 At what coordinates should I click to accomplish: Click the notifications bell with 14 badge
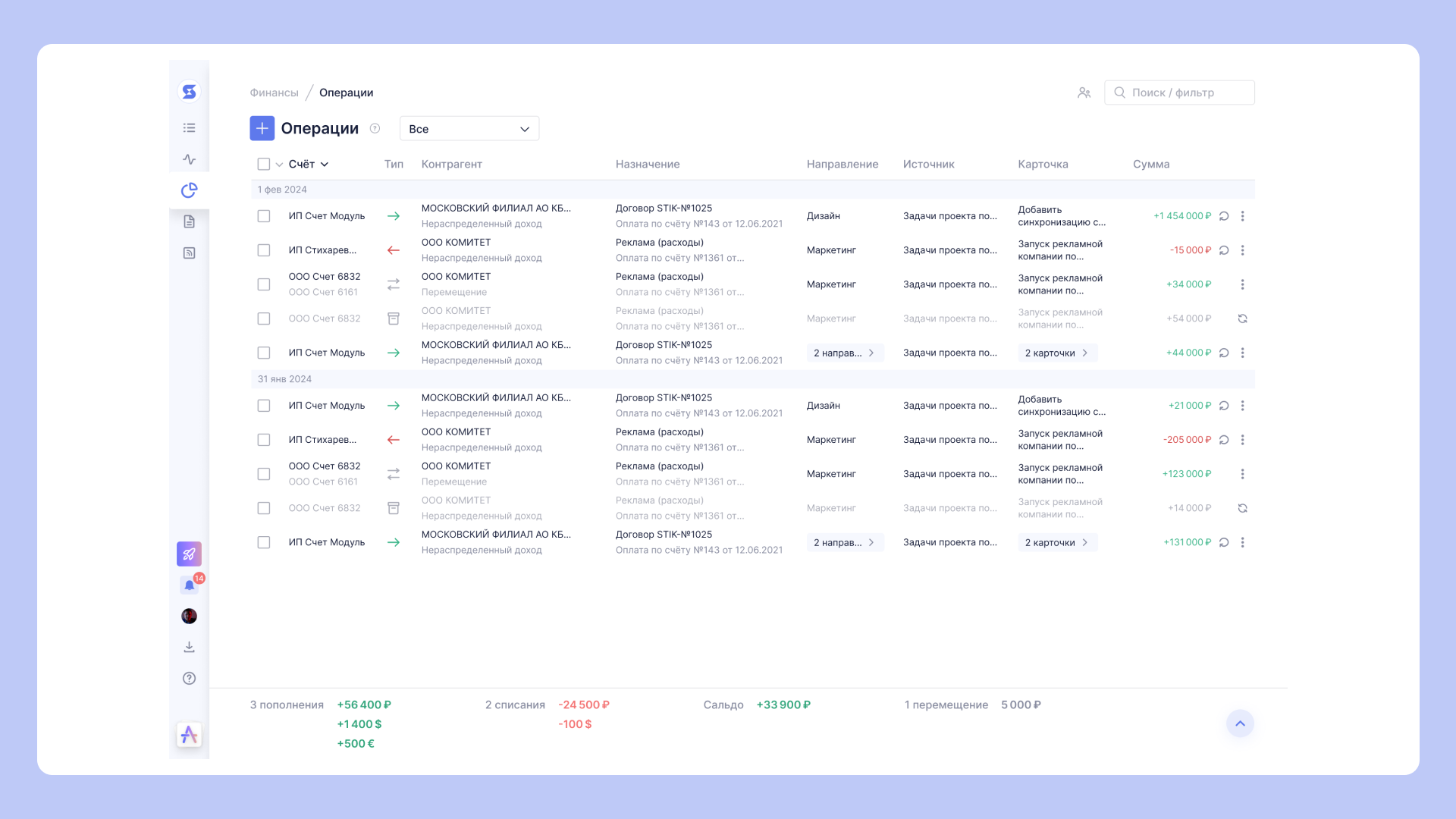point(190,585)
